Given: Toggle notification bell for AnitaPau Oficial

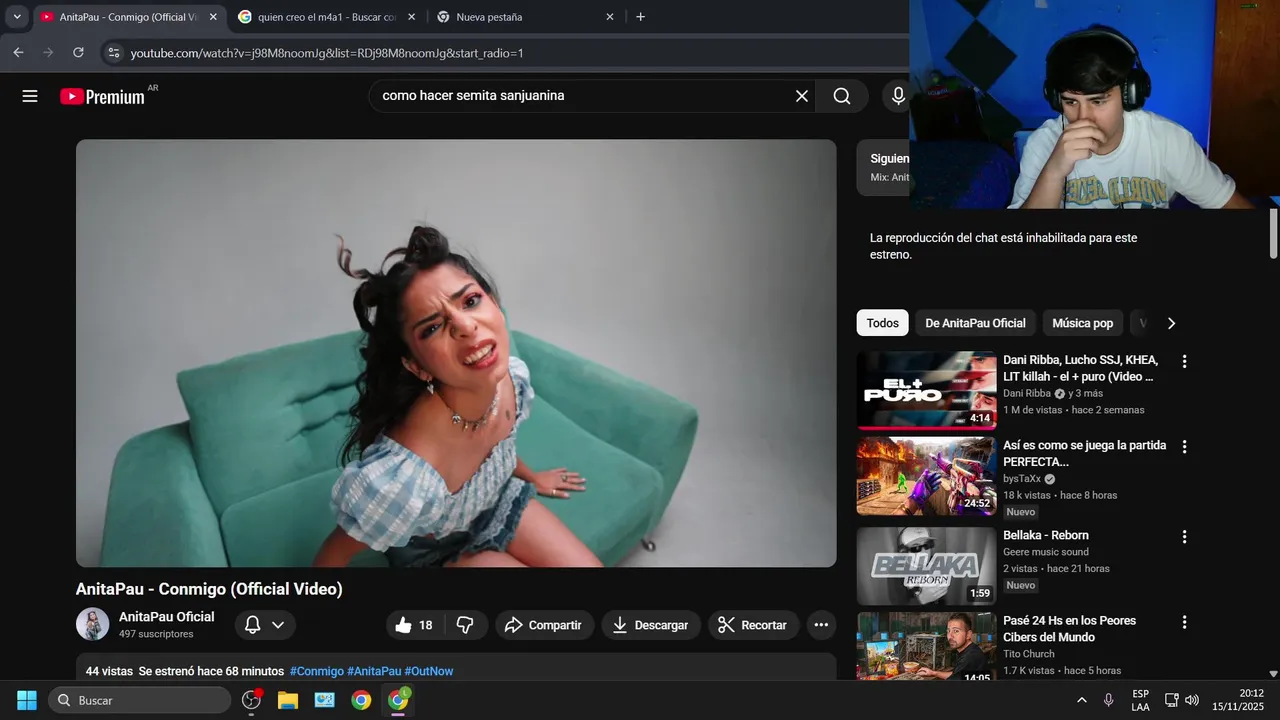Looking at the screenshot, I should click(x=265, y=625).
